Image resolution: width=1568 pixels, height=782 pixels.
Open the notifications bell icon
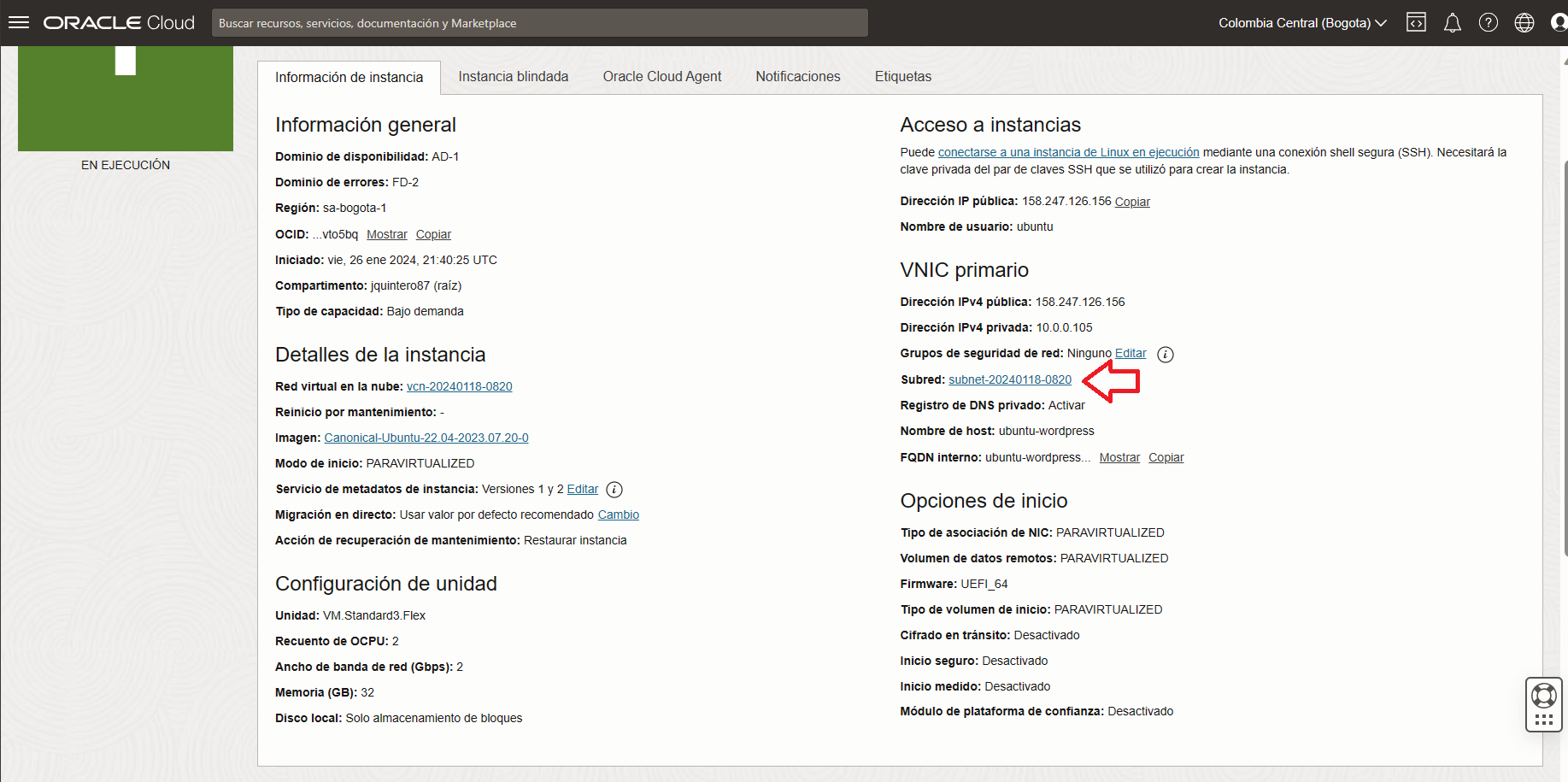click(x=1452, y=23)
